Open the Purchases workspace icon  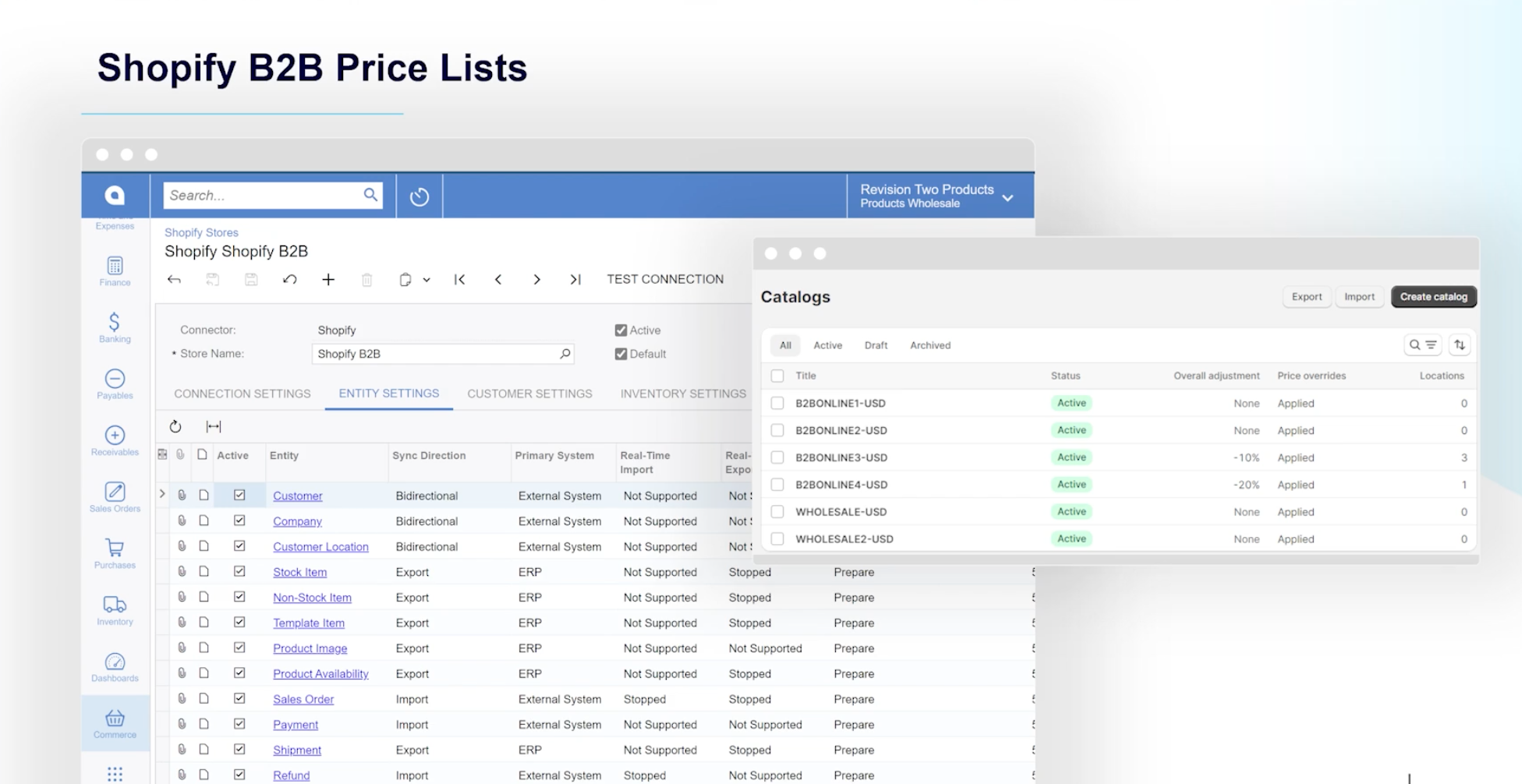click(x=115, y=554)
